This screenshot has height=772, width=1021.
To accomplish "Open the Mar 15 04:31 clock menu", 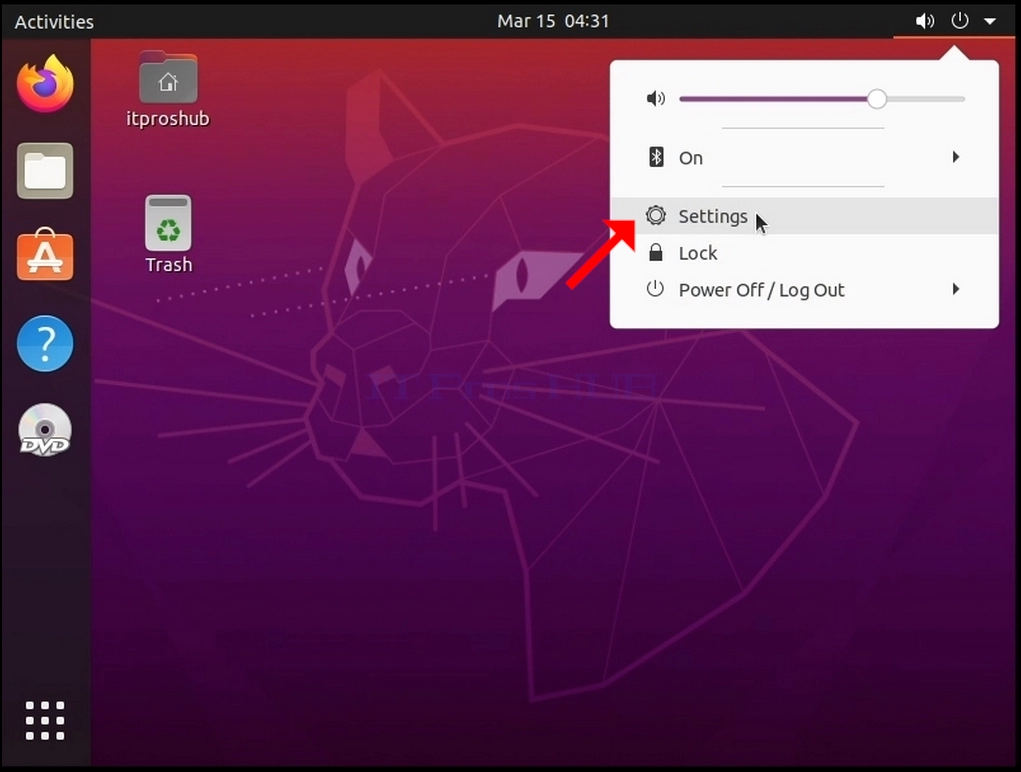I will [x=553, y=21].
